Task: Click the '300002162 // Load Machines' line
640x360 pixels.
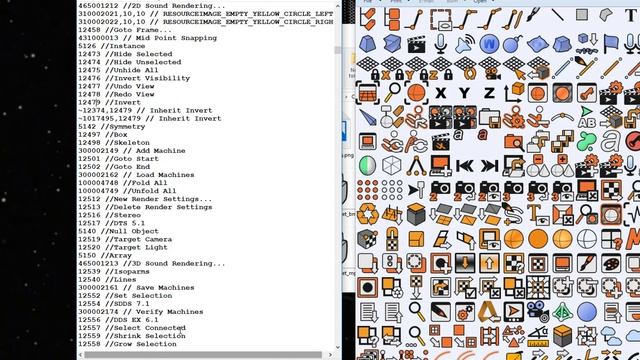Action: pyautogui.click(x=136, y=175)
